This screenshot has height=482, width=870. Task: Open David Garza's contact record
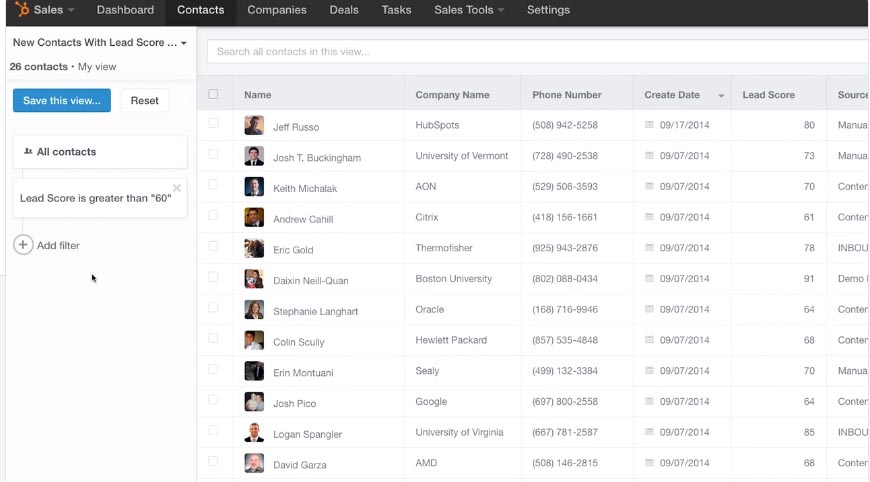(x=300, y=465)
